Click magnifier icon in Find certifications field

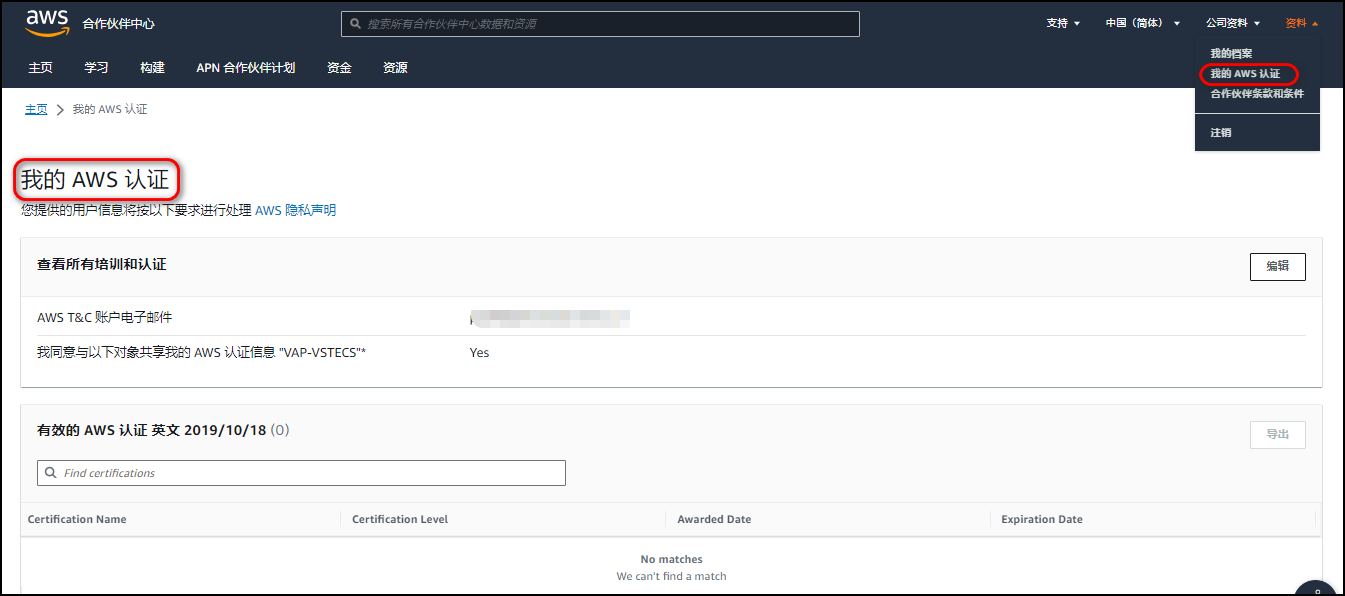[x=50, y=473]
